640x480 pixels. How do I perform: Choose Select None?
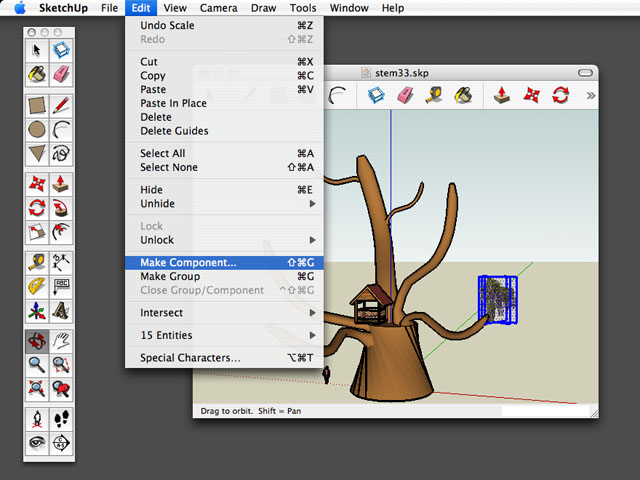[x=224, y=167]
